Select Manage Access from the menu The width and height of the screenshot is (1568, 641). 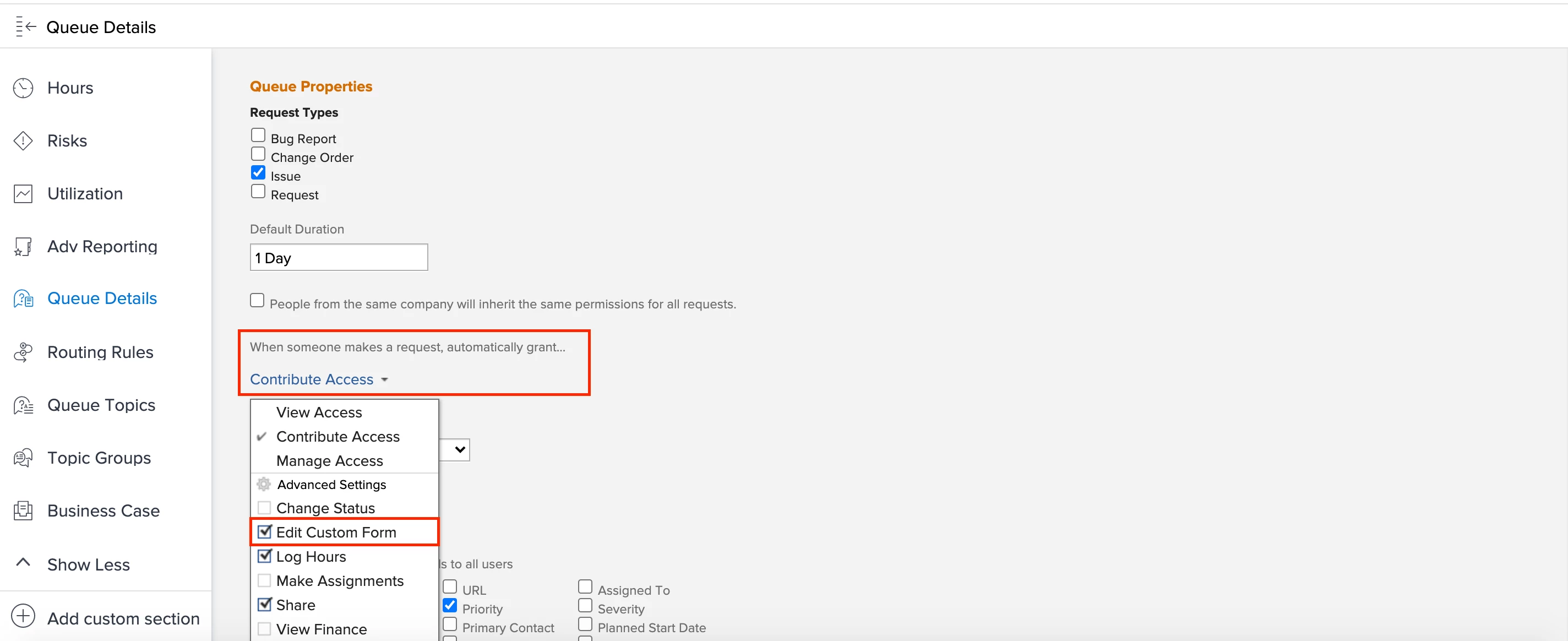[329, 461]
